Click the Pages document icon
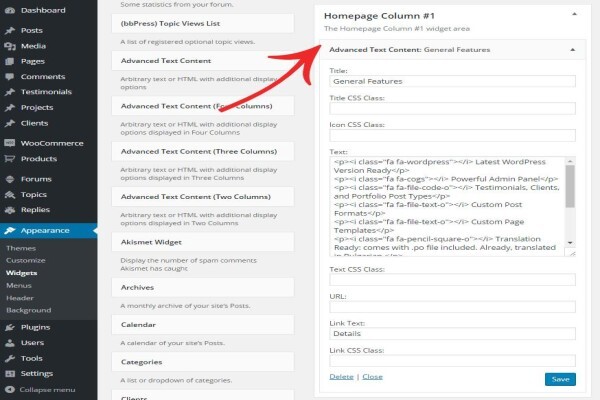 [x=10, y=61]
